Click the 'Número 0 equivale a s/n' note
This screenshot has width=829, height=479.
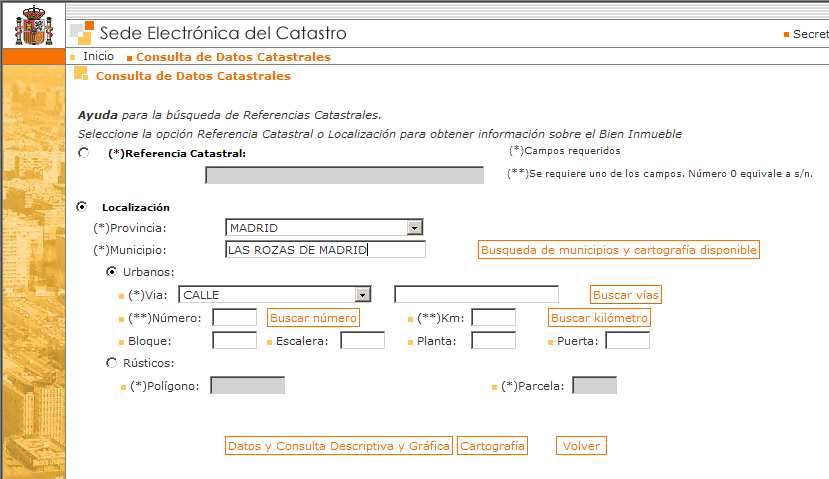750,173
